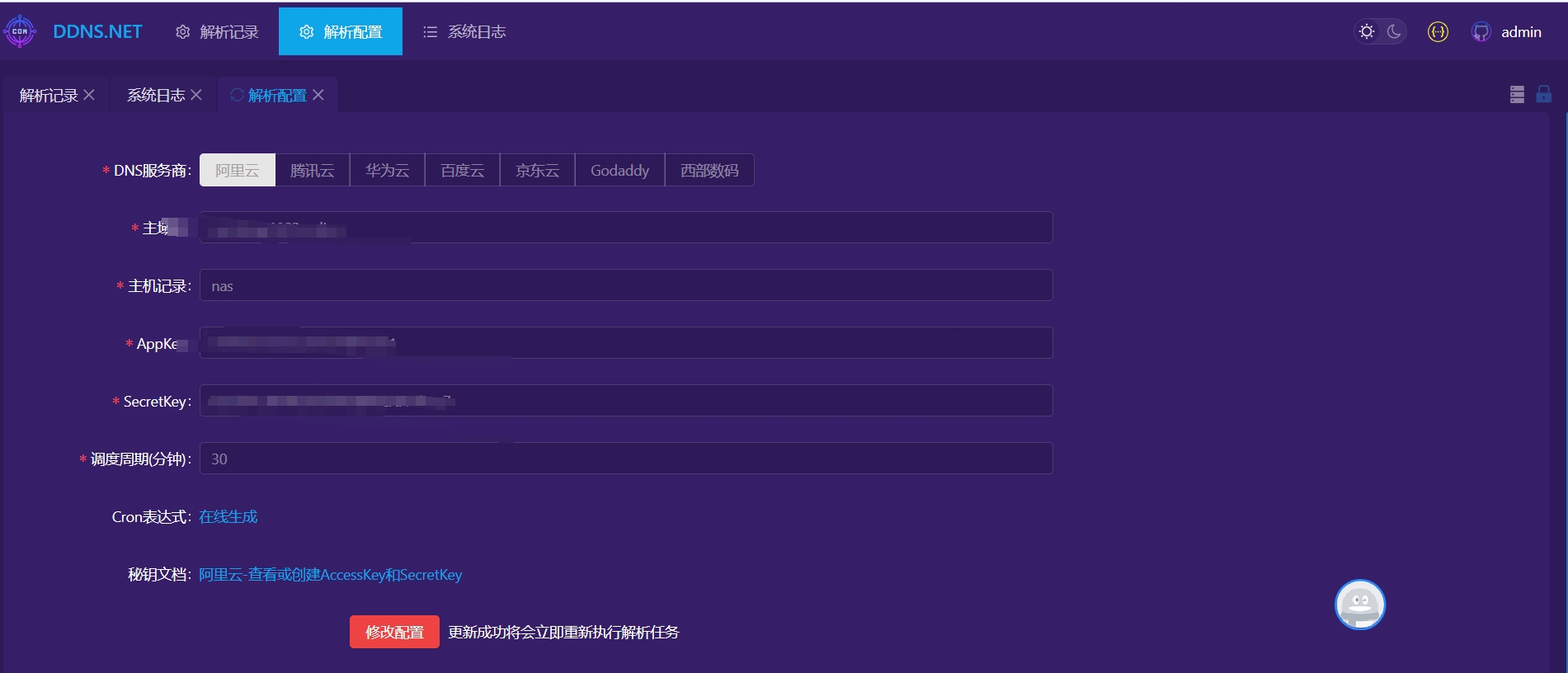Switch to the 系统日志 page tab
This screenshot has height=673, width=1568.
pyautogui.click(x=156, y=95)
